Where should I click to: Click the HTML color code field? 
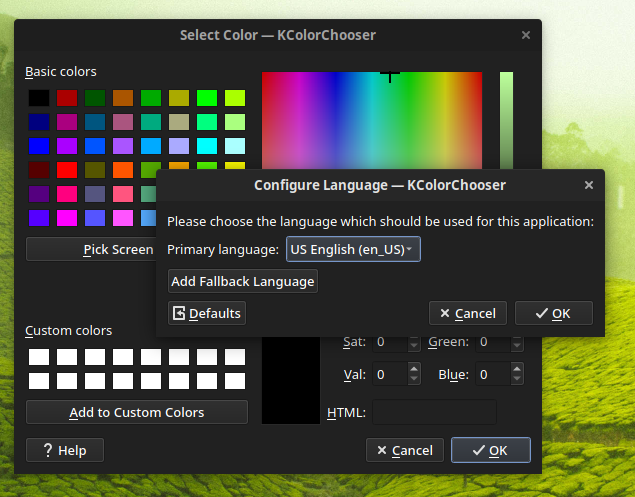pos(434,412)
